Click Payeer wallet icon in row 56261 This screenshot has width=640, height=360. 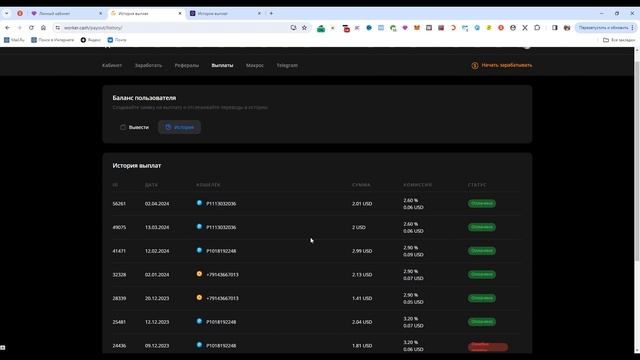click(199, 203)
